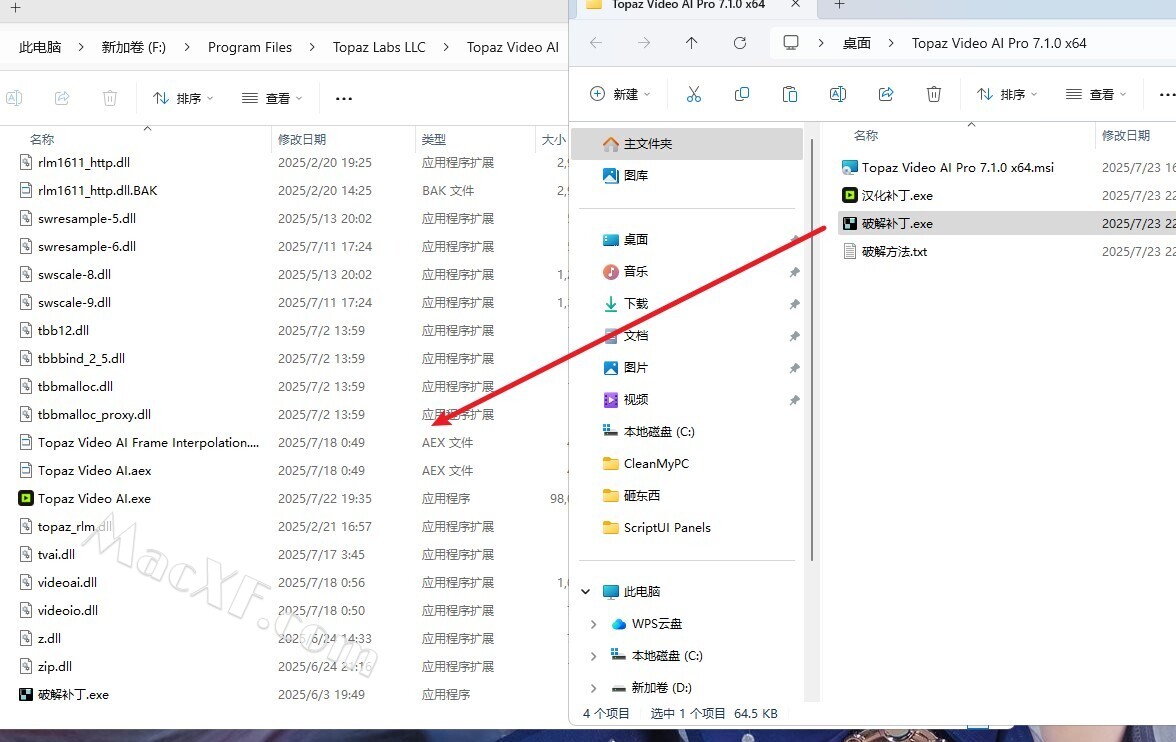Expand 本地磁盘 (C:) under 此电脑

click(x=593, y=656)
